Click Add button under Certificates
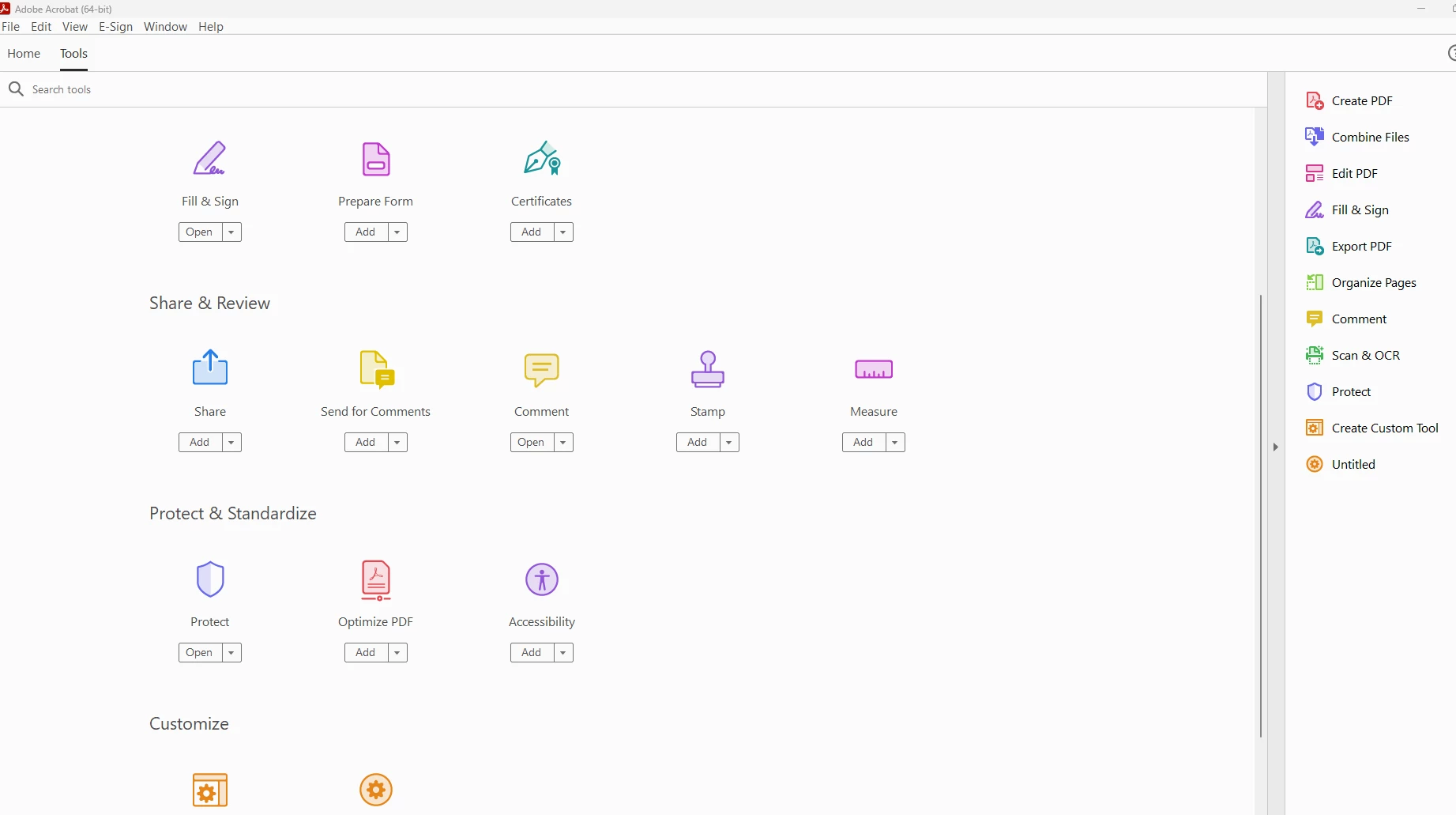The image size is (1456, 815). 532,232
